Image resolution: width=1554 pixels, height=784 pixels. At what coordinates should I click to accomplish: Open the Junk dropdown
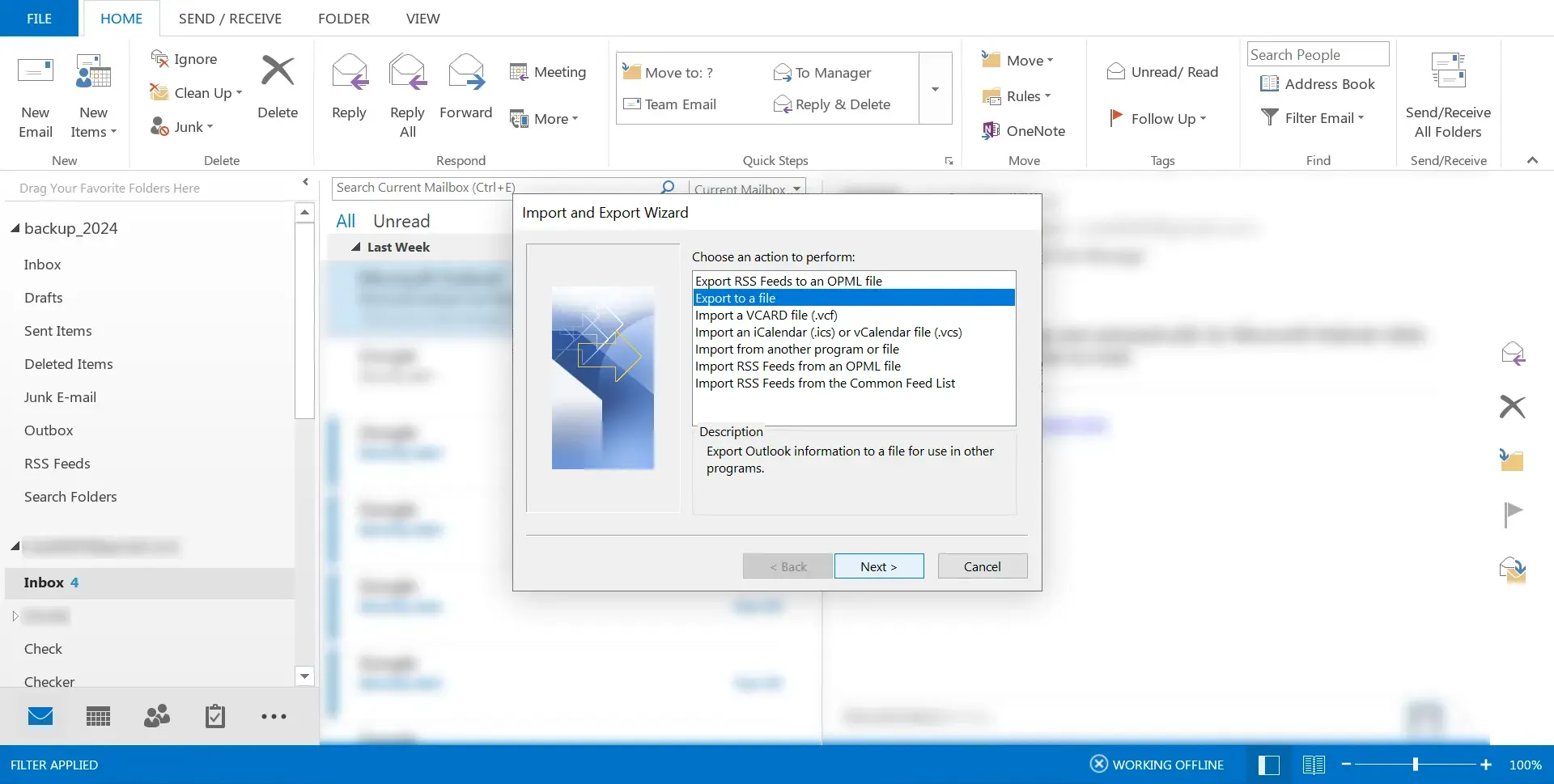click(x=182, y=127)
